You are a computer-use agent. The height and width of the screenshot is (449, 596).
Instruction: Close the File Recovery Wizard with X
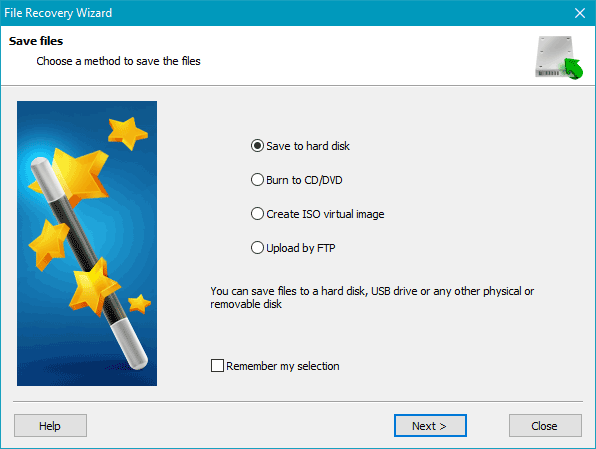pos(580,13)
